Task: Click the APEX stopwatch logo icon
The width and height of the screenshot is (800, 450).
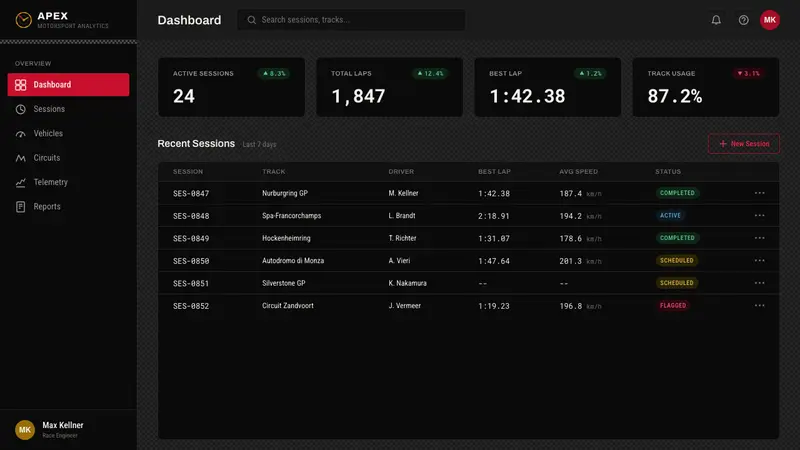Action: coord(23,20)
